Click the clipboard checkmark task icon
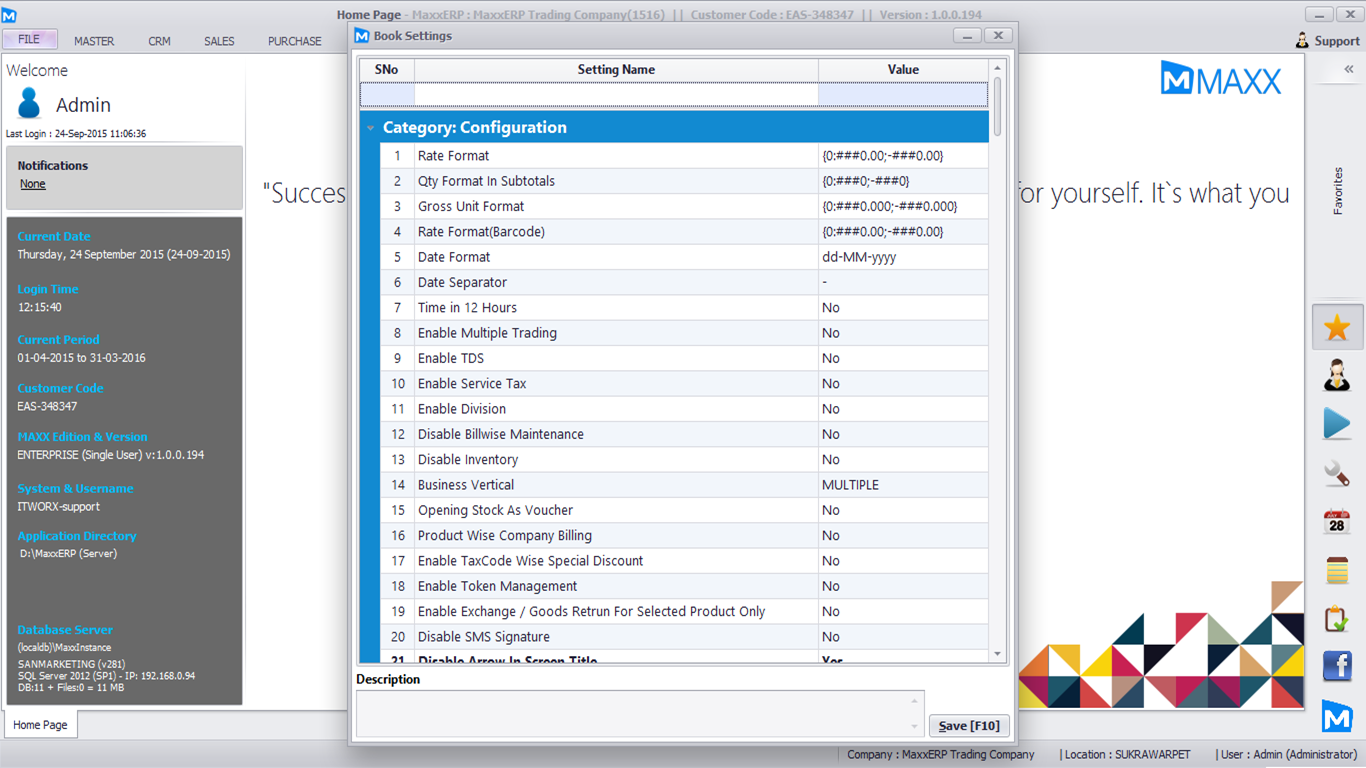The width and height of the screenshot is (1366, 768). tap(1337, 619)
